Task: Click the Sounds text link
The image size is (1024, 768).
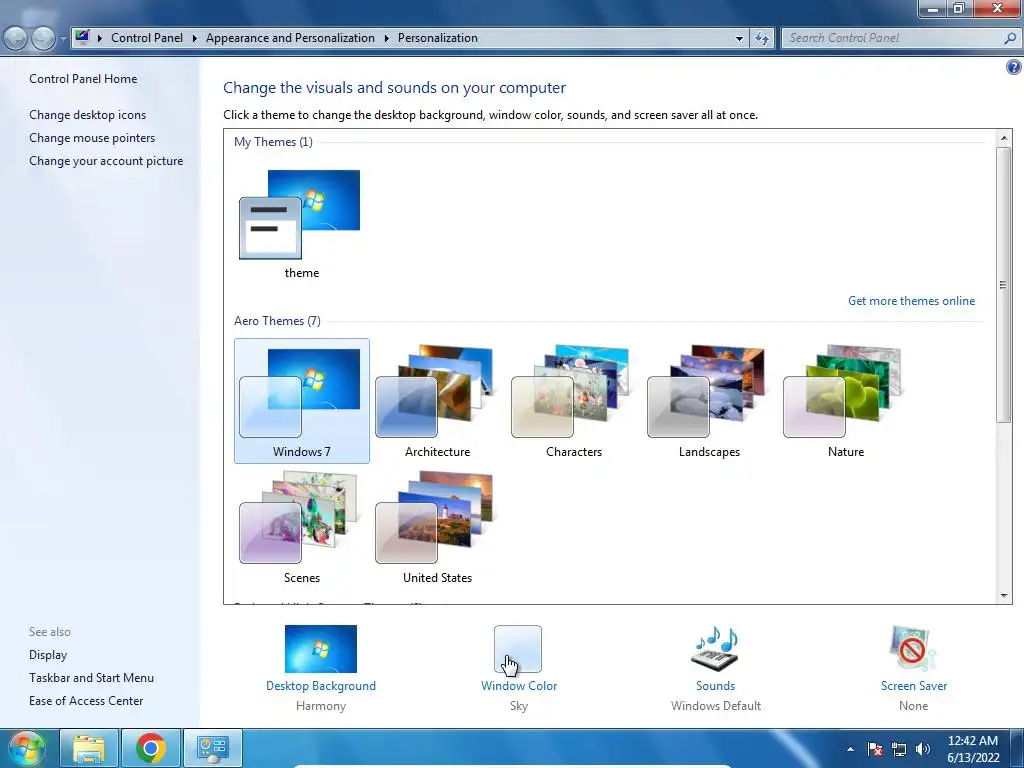Action: [715, 686]
